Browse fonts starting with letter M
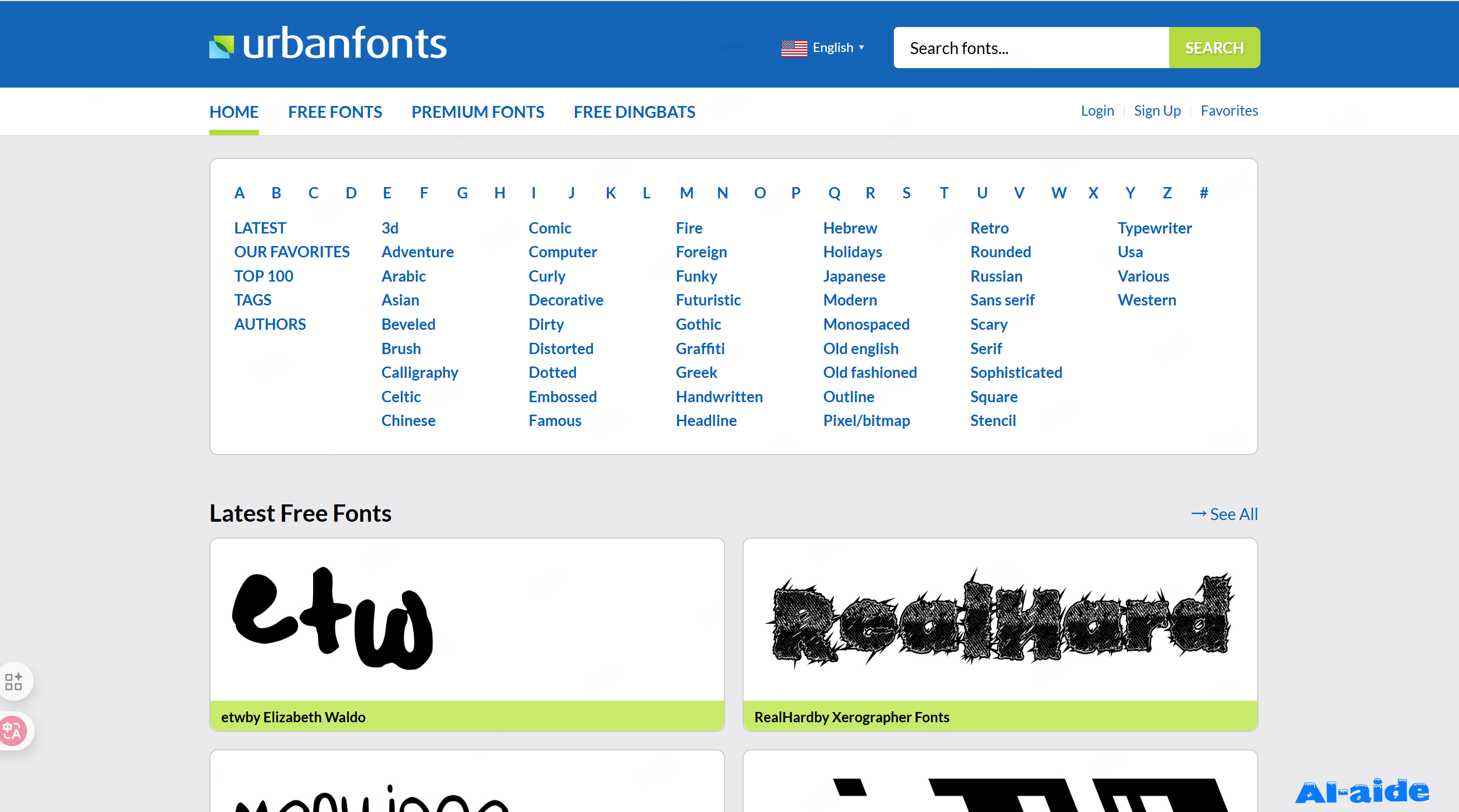The width and height of the screenshot is (1459, 812). [x=686, y=193]
